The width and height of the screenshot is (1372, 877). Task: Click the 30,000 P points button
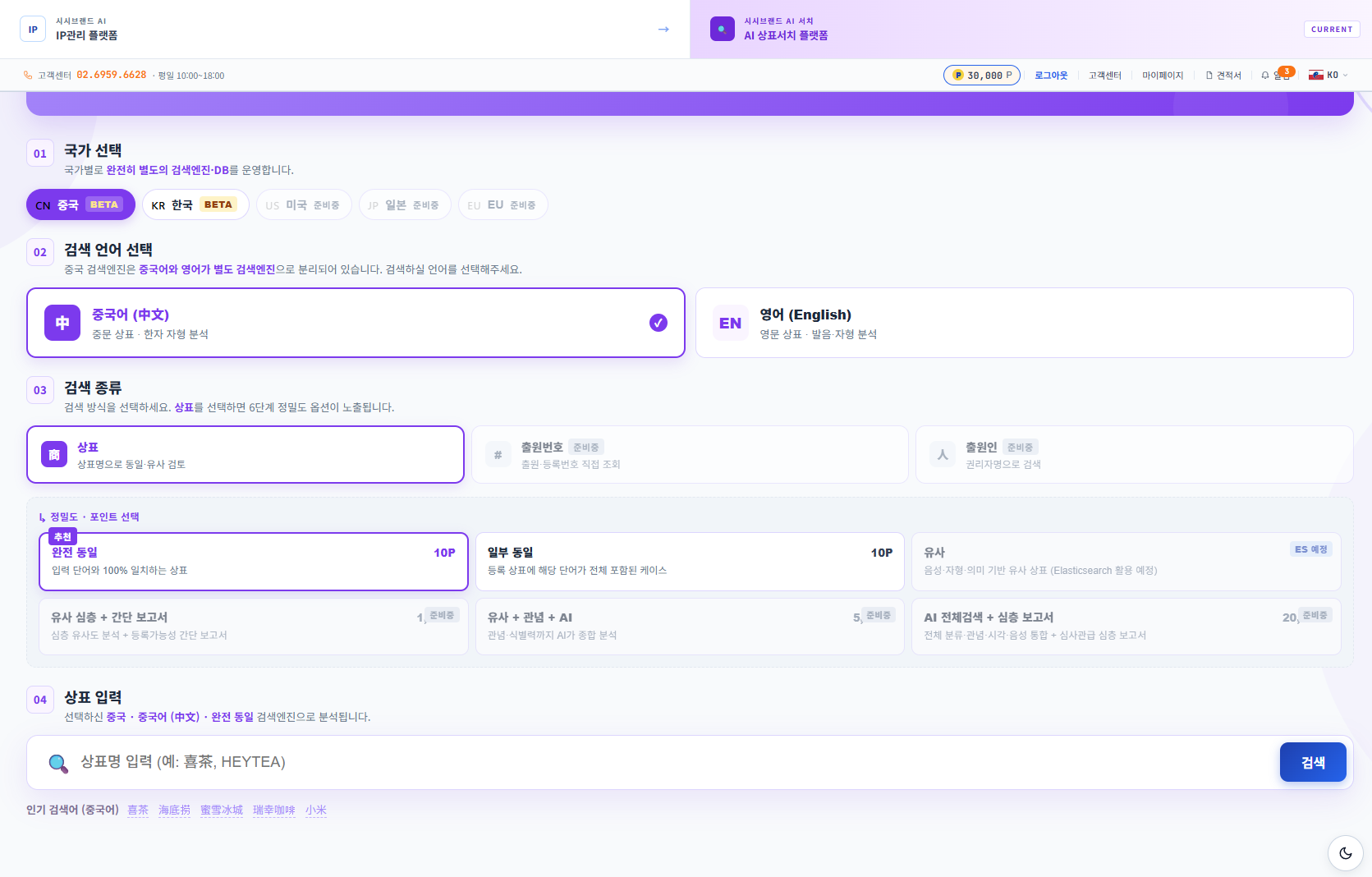982,76
